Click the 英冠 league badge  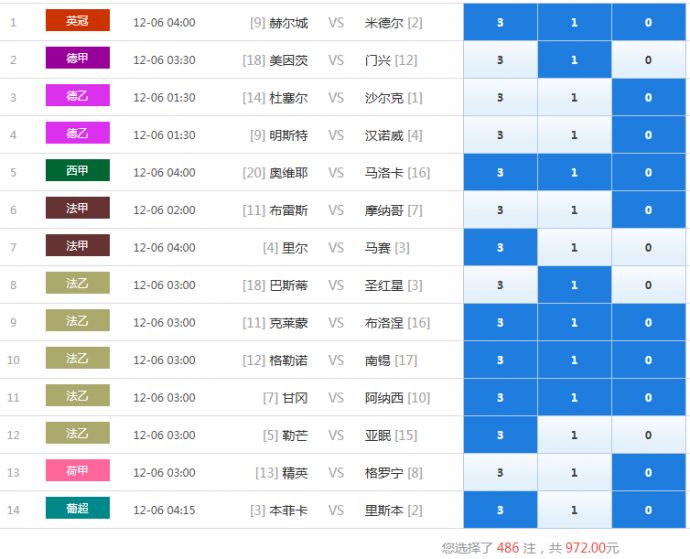point(77,21)
